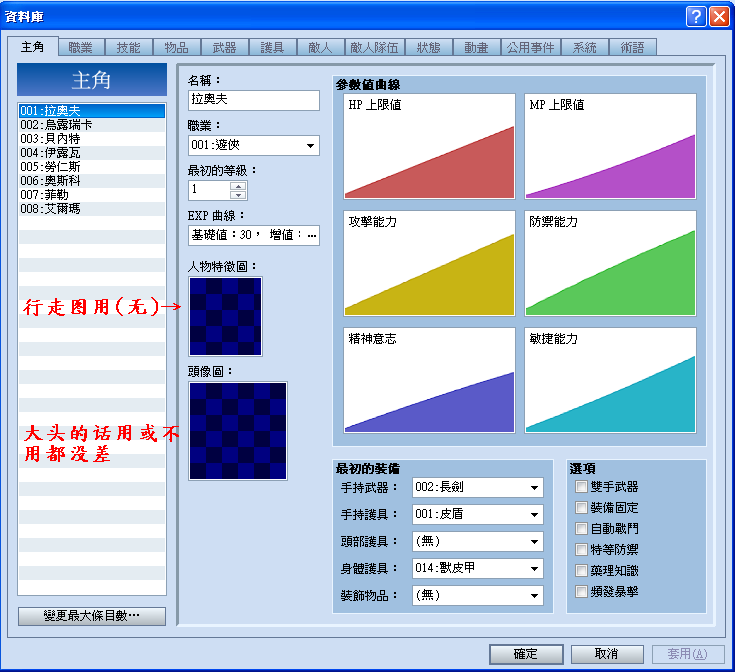Open the 武器 tab
The height and width of the screenshot is (672, 735).
point(225,47)
